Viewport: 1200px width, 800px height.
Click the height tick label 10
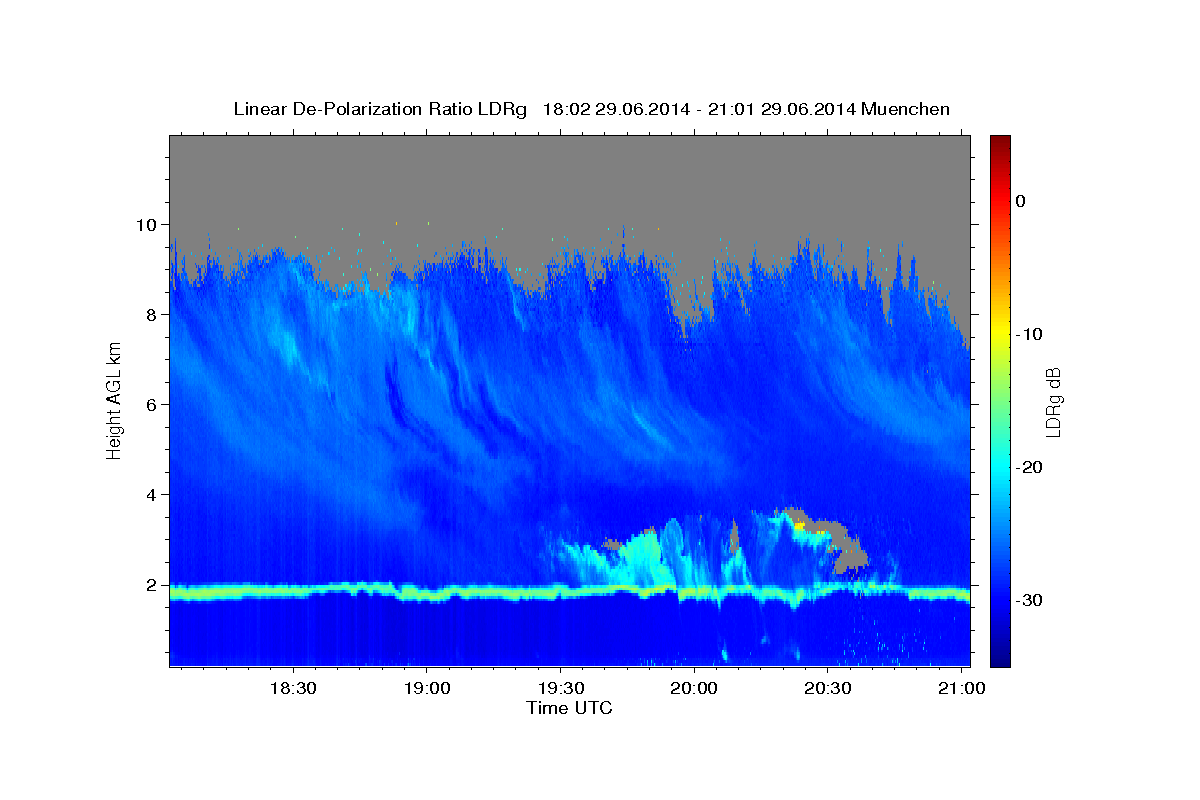(149, 225)
